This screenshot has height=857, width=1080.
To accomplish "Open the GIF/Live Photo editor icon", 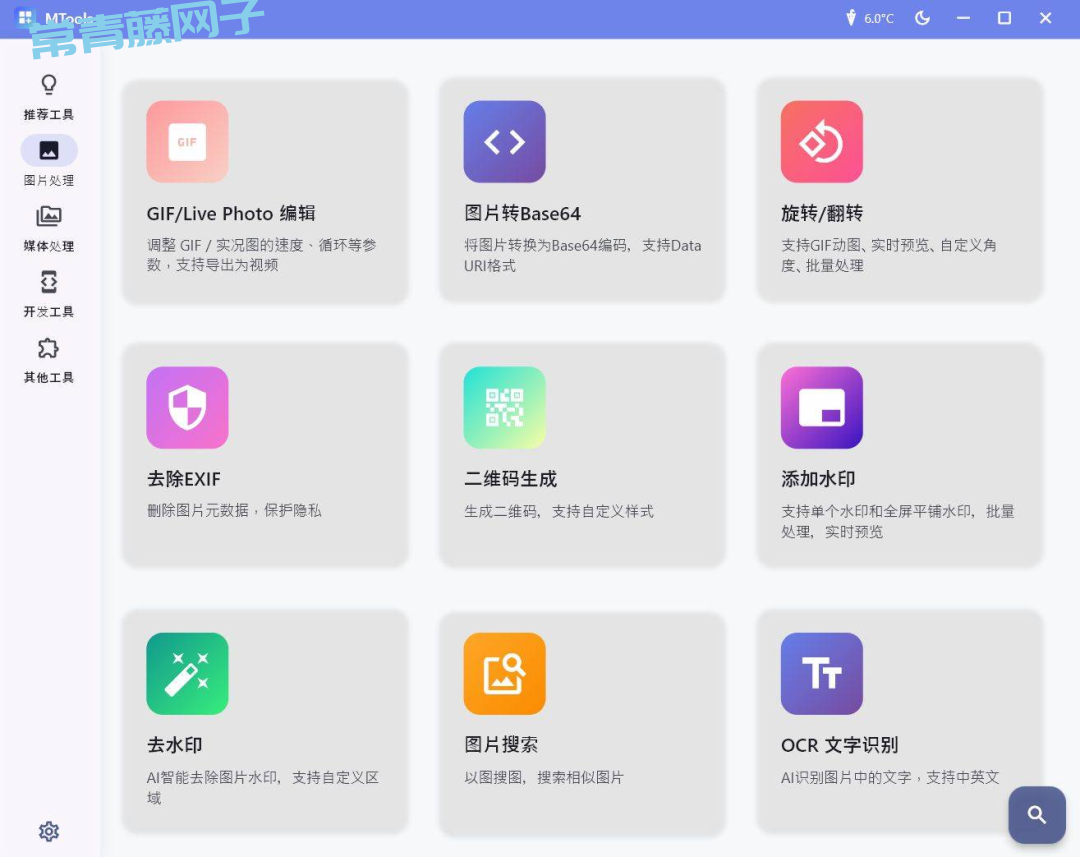I will (x=187, y=142).
